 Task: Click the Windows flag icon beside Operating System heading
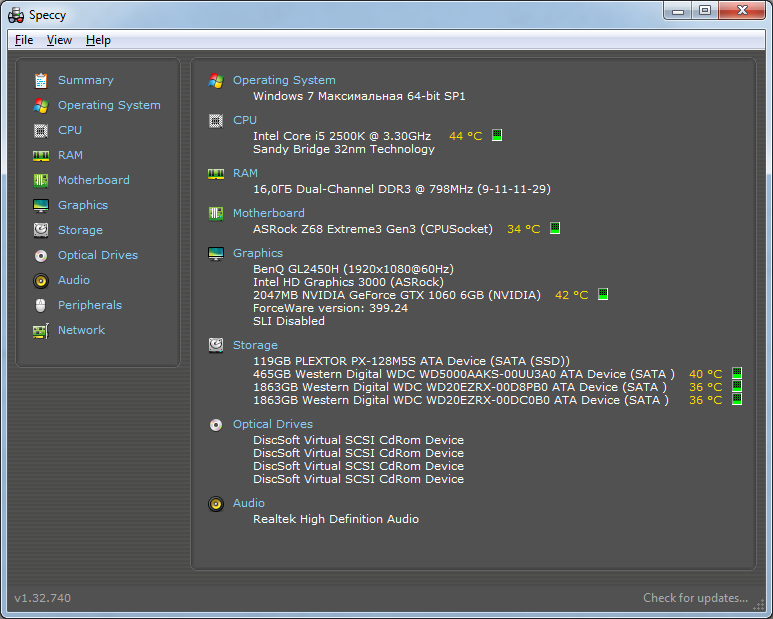(x=216, y=80)
